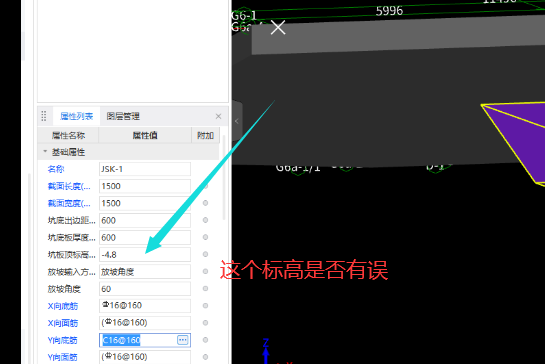The width and height of the screenshot is (545, 364).
Task: Select the Y向面筋 property label
Action: tap(63, 357)
